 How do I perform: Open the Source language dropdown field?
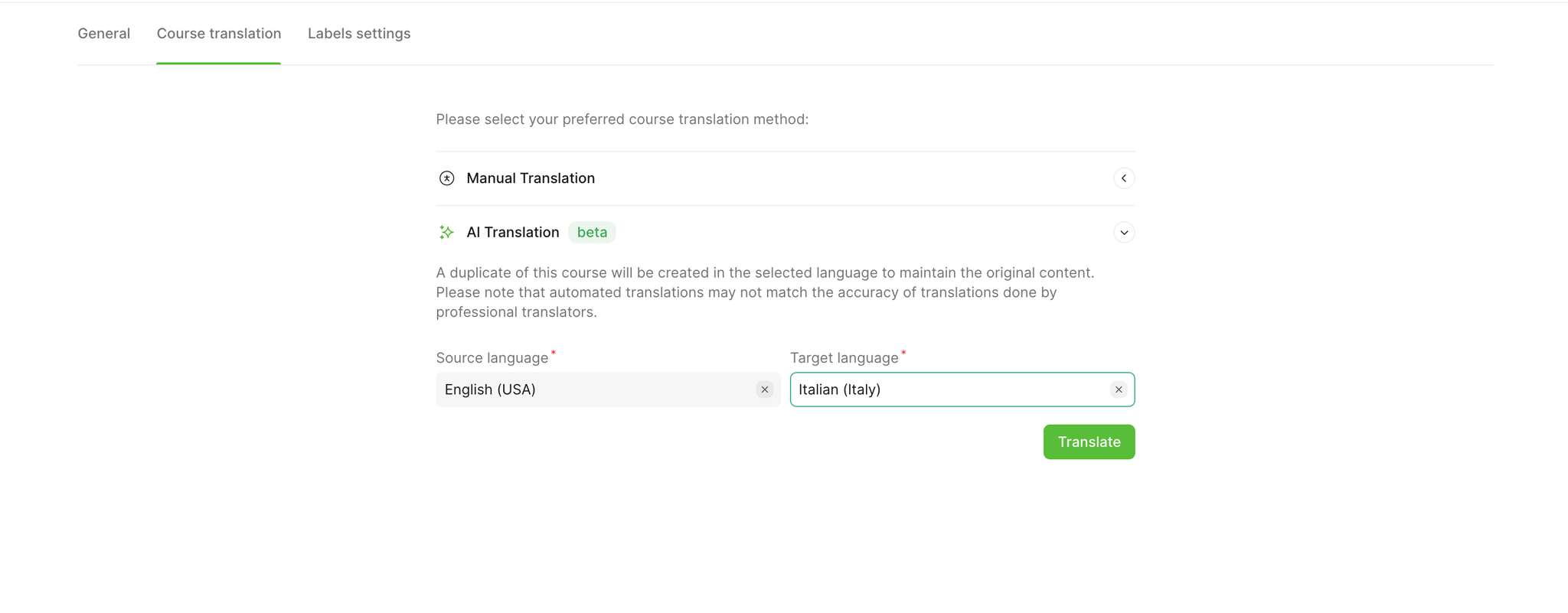click(x=608, y=390)
